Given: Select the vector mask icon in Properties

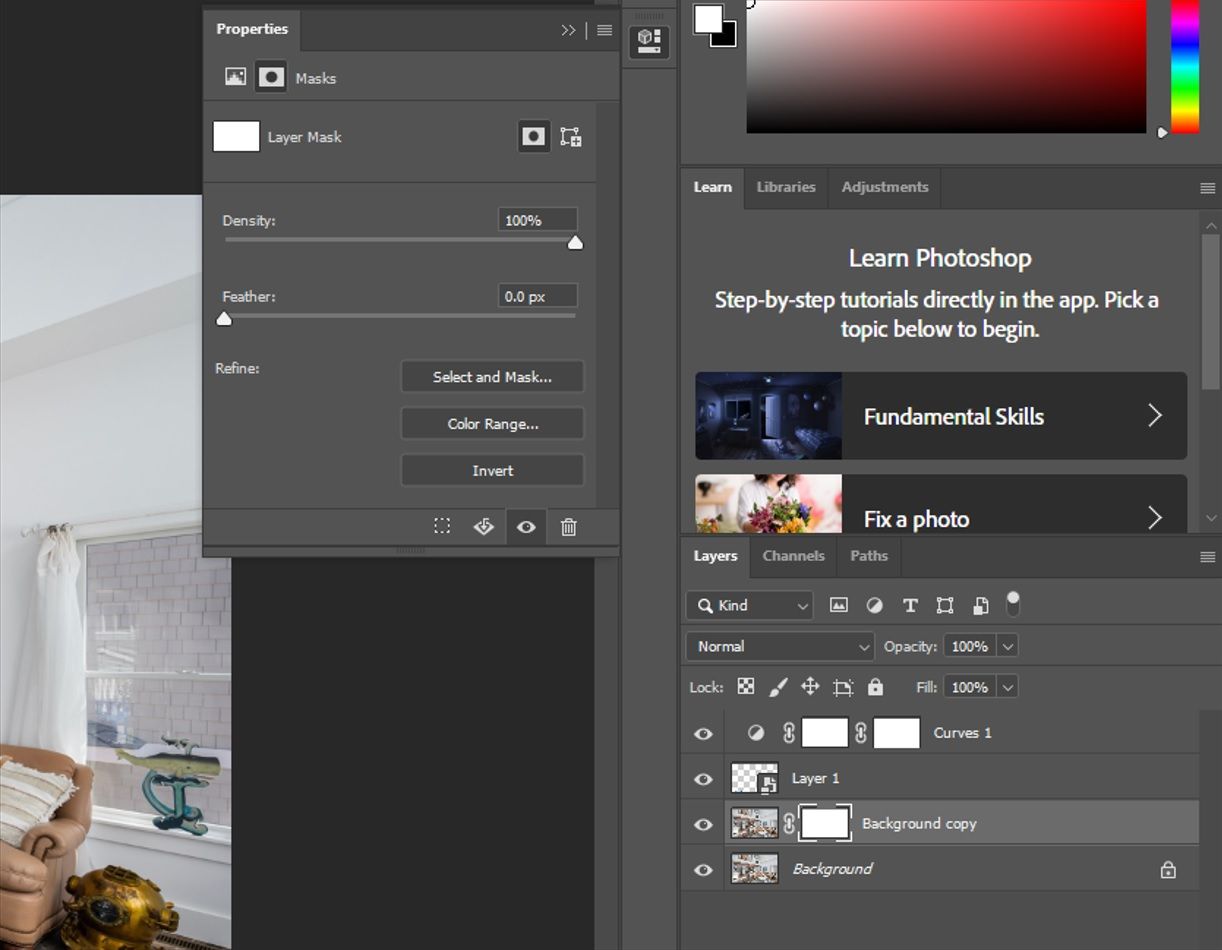Looking at the screenshot, I should [571, 137].
